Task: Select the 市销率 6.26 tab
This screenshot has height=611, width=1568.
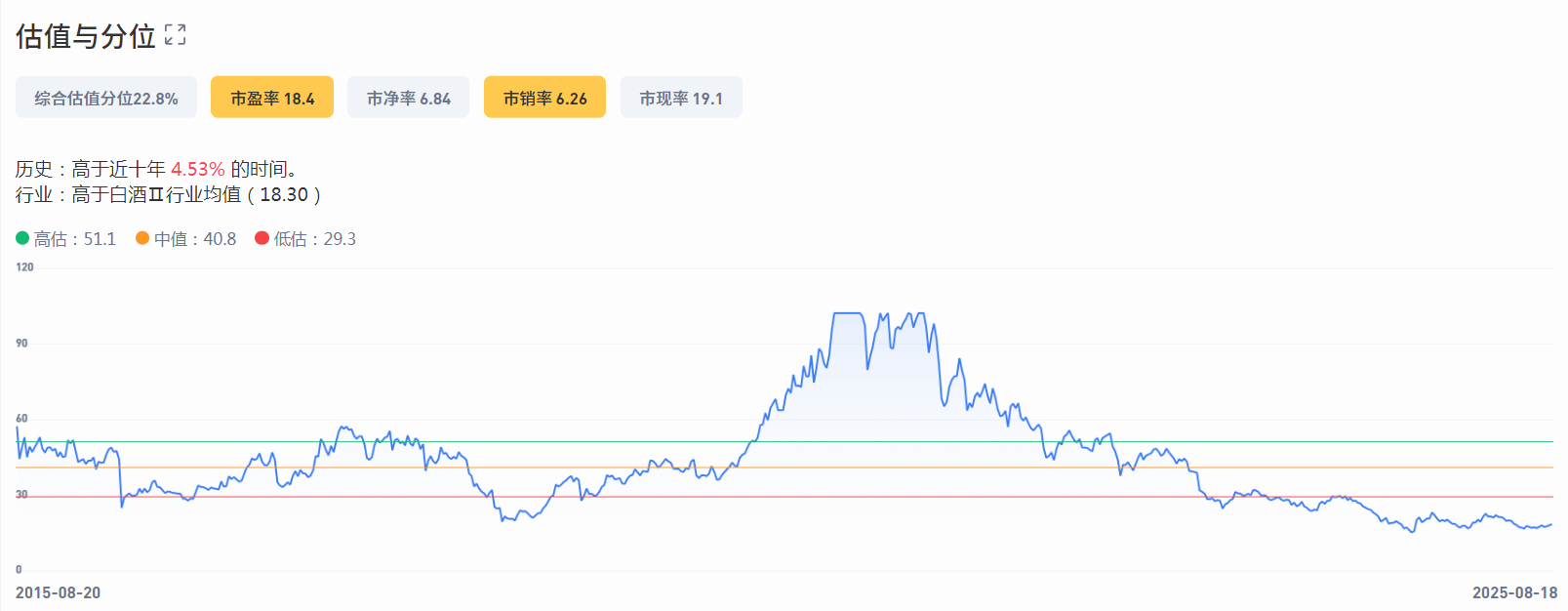Action: [x=544, y=98]
